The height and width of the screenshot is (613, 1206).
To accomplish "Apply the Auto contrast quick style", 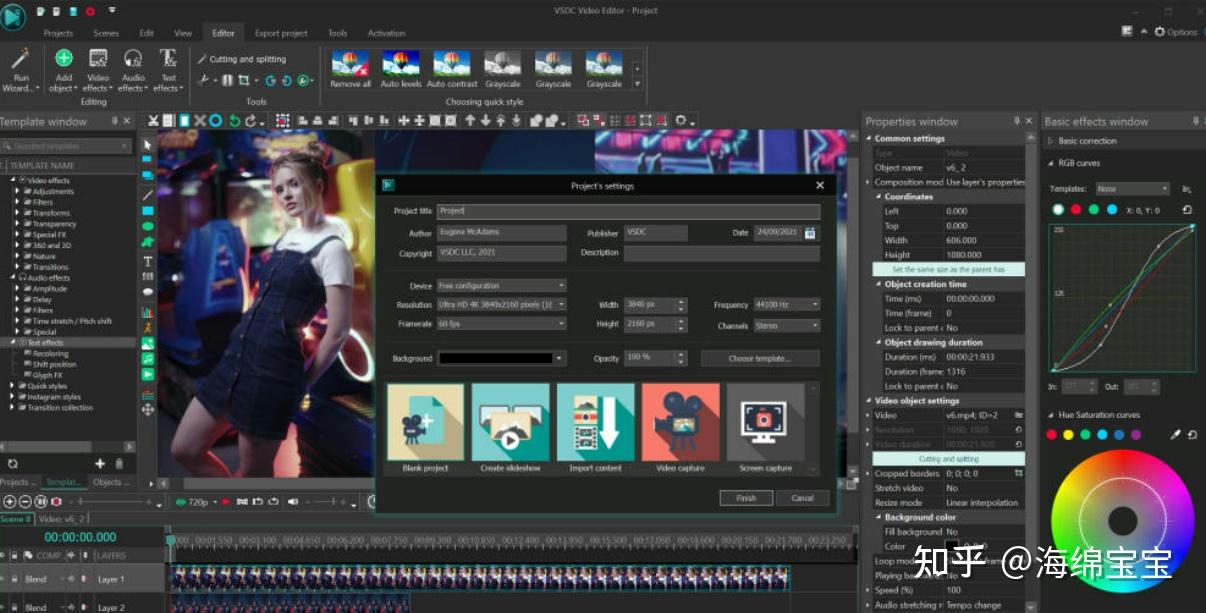I will pyautogui.click(x=452, y=70).
